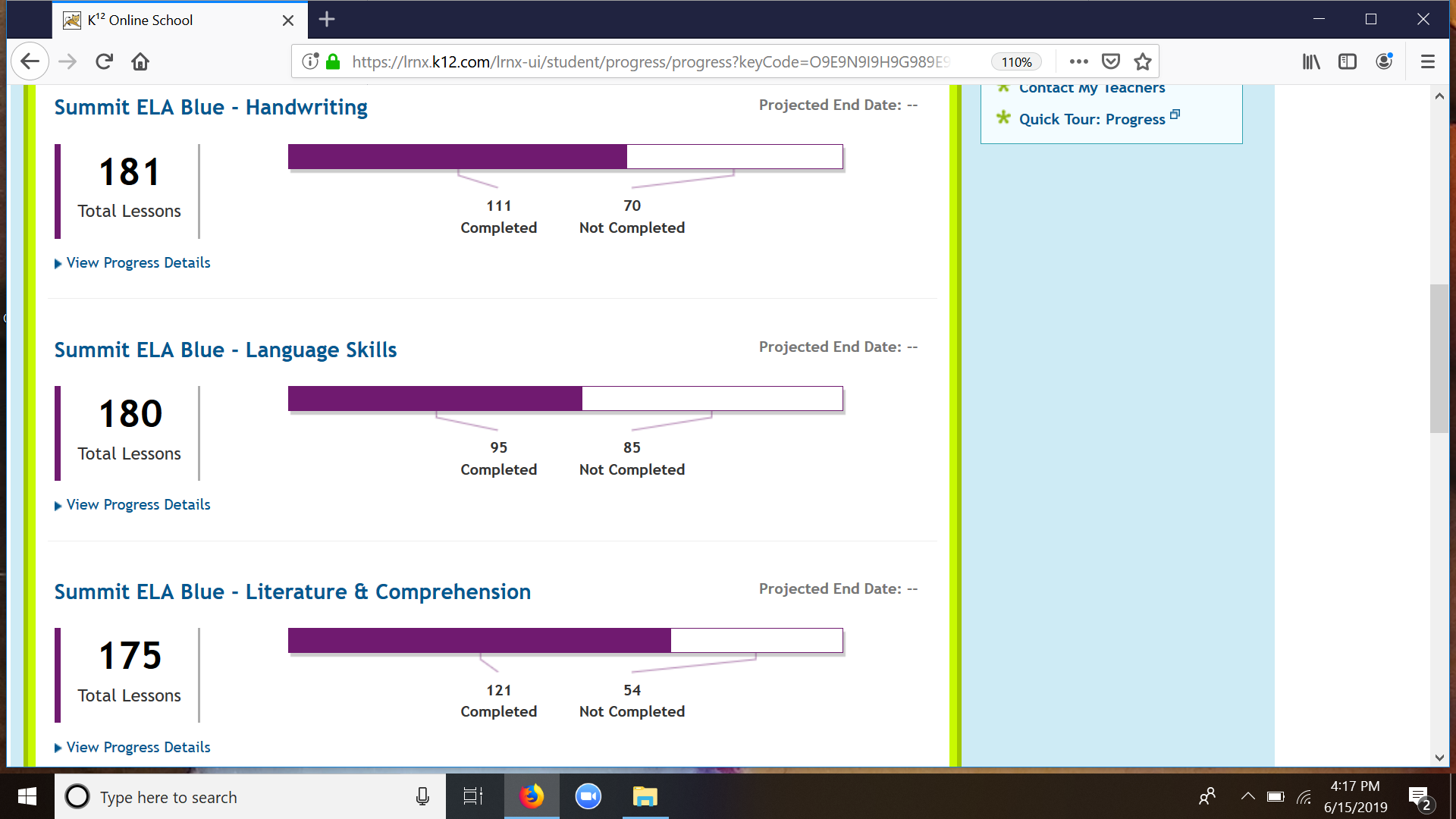Expand View Progress Details for Handwriting
This screenshot has height=819, width=1456.
click(133, 263)
